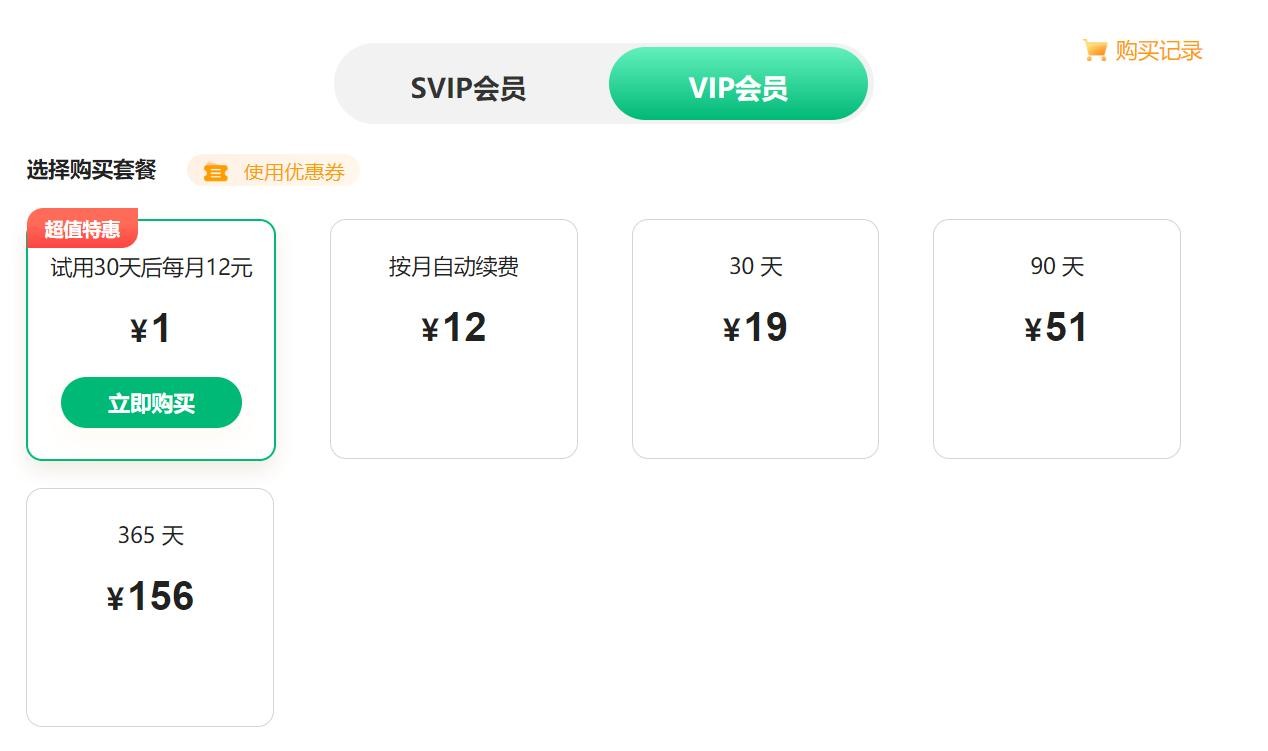Image resolution: width=1268 pixels, height=751 pixels.
Task: Click the ¥156 yearly price
Action: 150,597
